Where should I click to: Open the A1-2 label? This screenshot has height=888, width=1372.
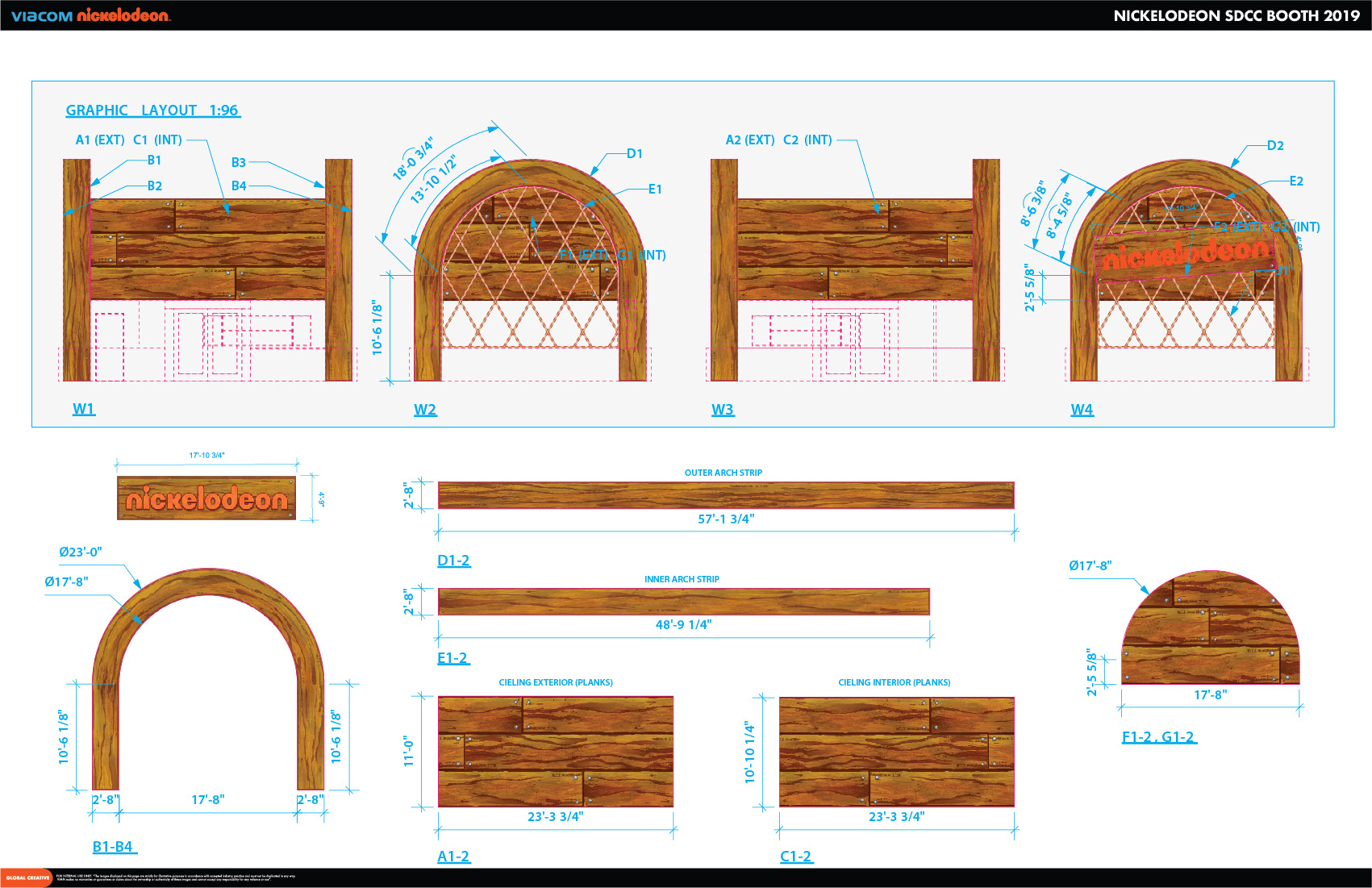(453, 857)
